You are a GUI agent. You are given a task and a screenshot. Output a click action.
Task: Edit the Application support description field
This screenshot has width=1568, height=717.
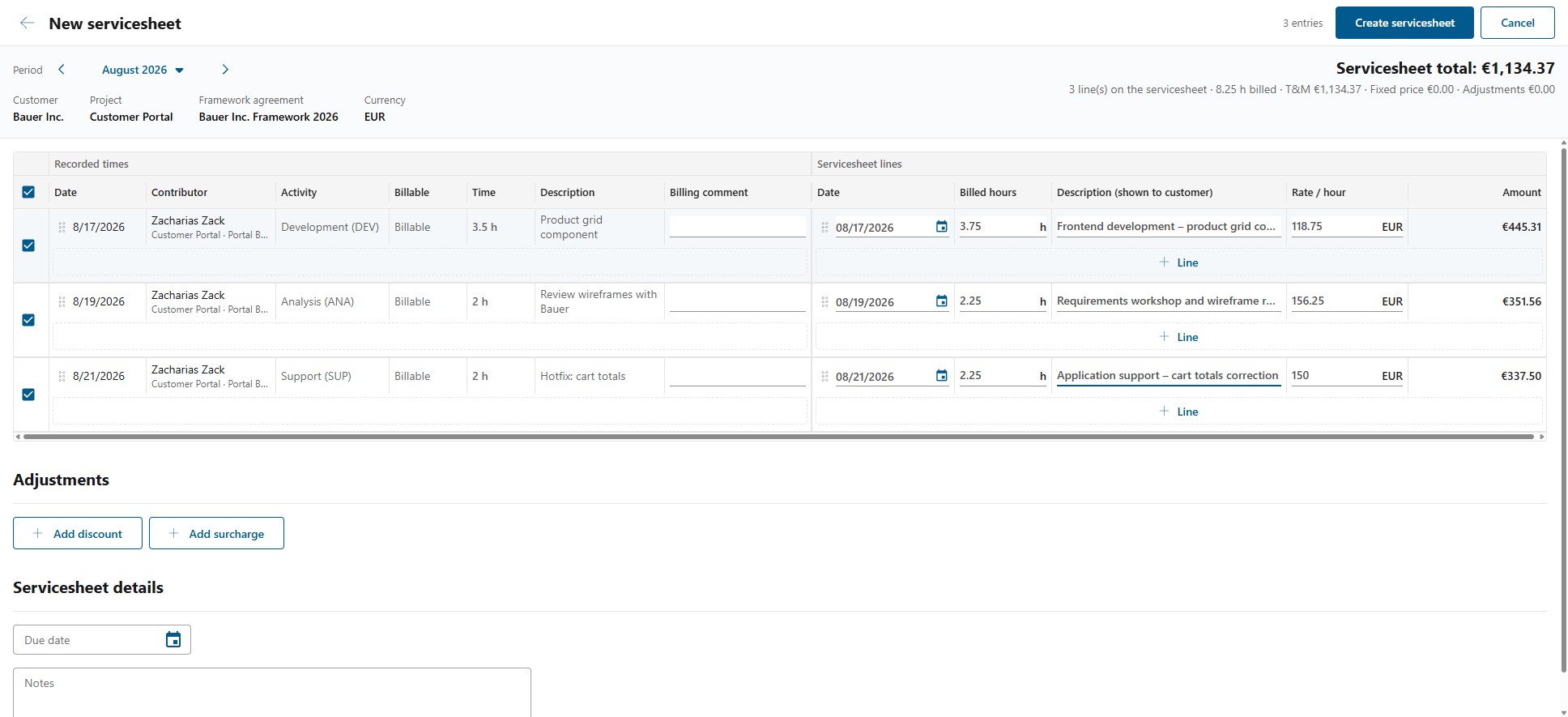pyautogui.click(x=1169, y=376)
